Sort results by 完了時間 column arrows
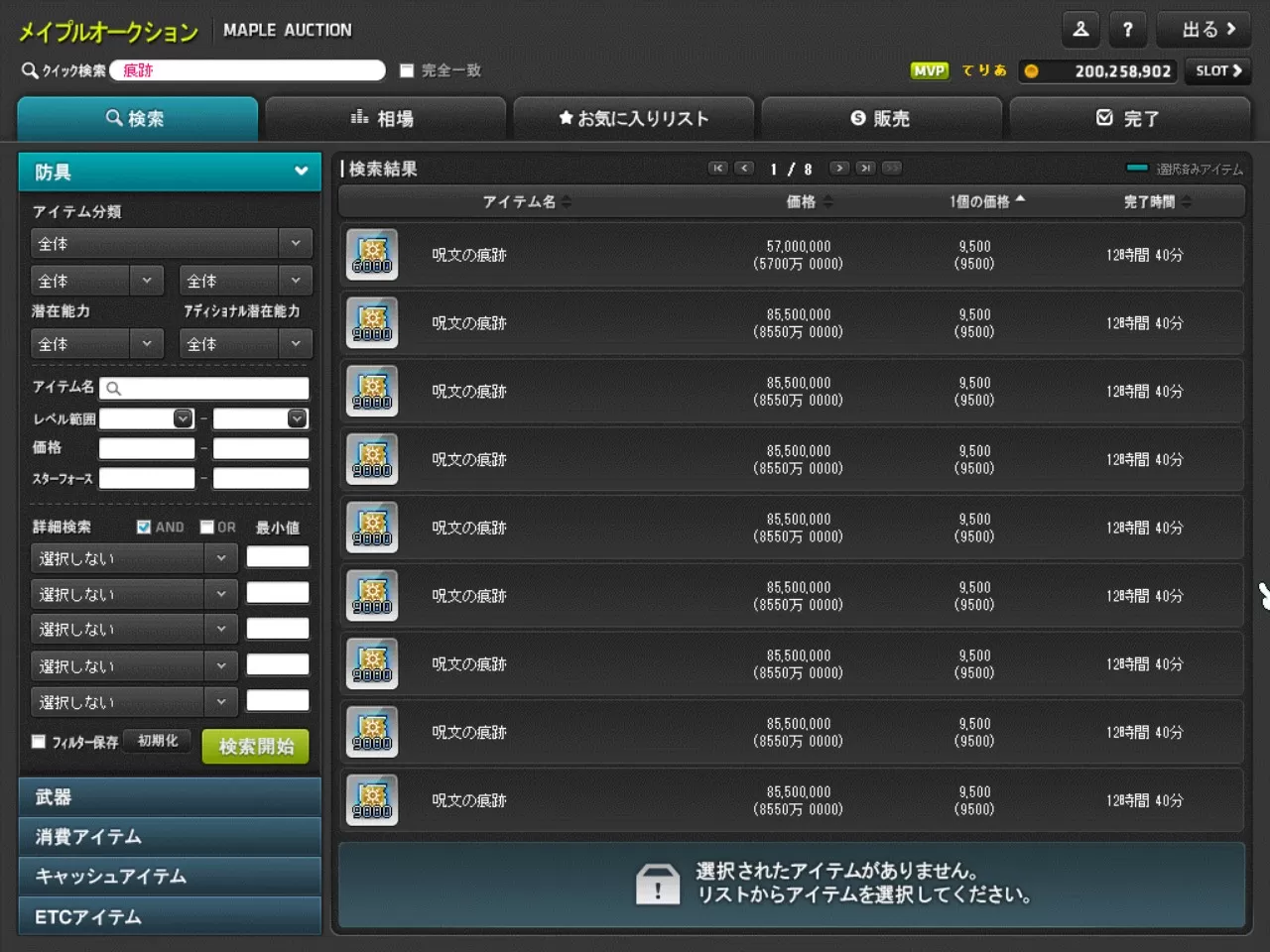Viewport: 1270px width, 952px height. pos(1187,201)
